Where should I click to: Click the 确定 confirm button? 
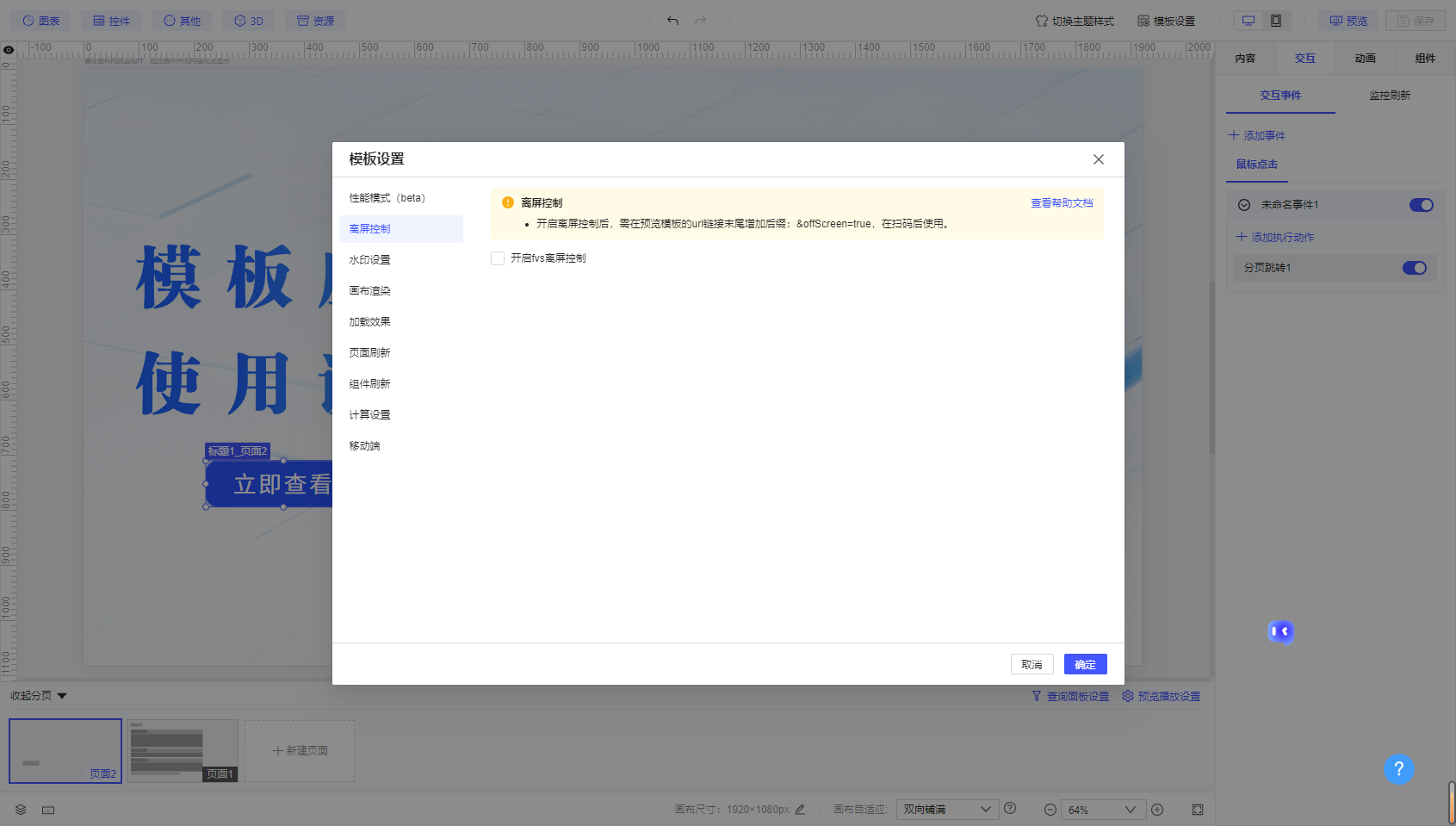pos(1085,664)
